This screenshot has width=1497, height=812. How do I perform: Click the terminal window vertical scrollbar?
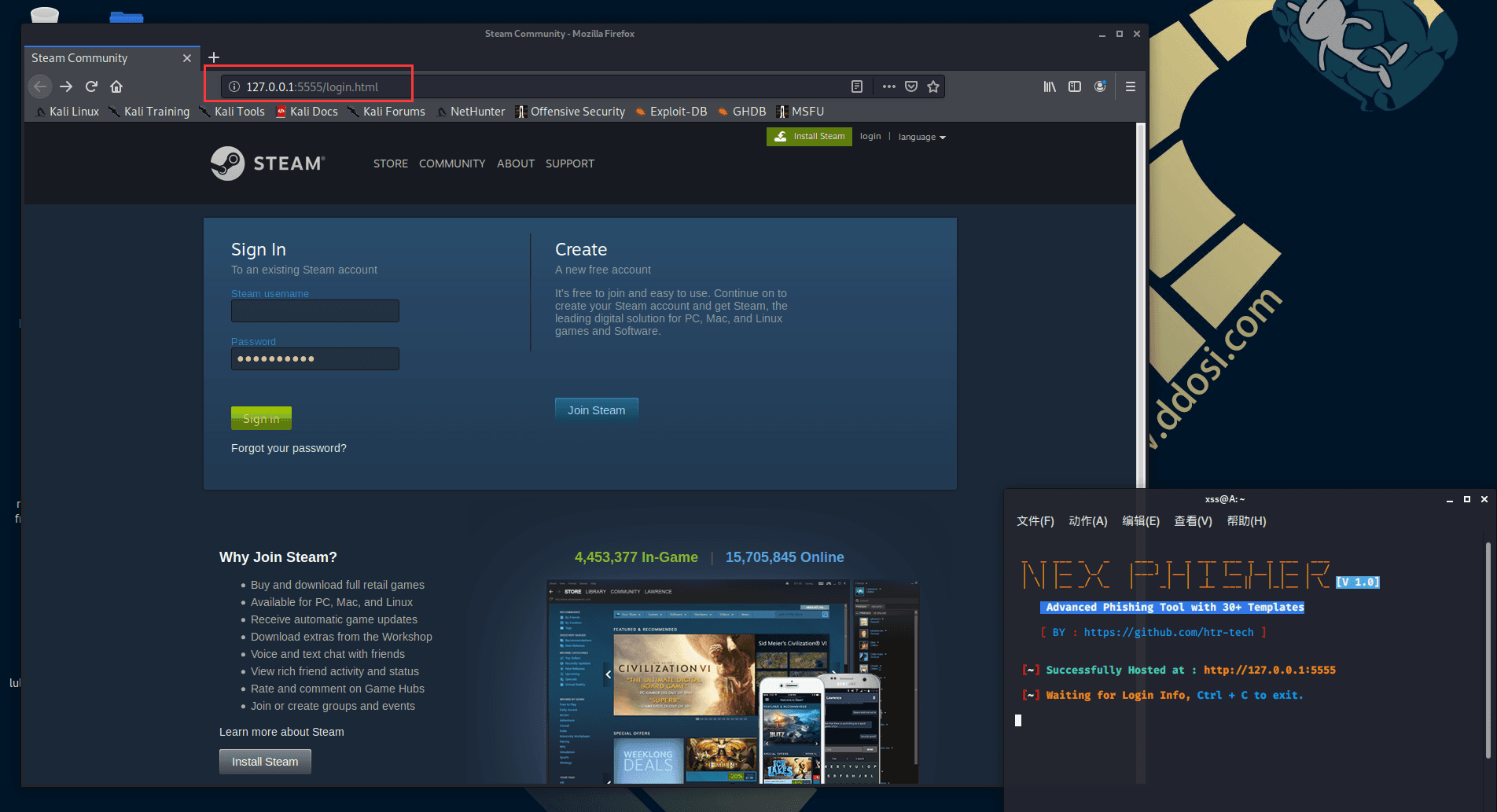pos(1488,650)
